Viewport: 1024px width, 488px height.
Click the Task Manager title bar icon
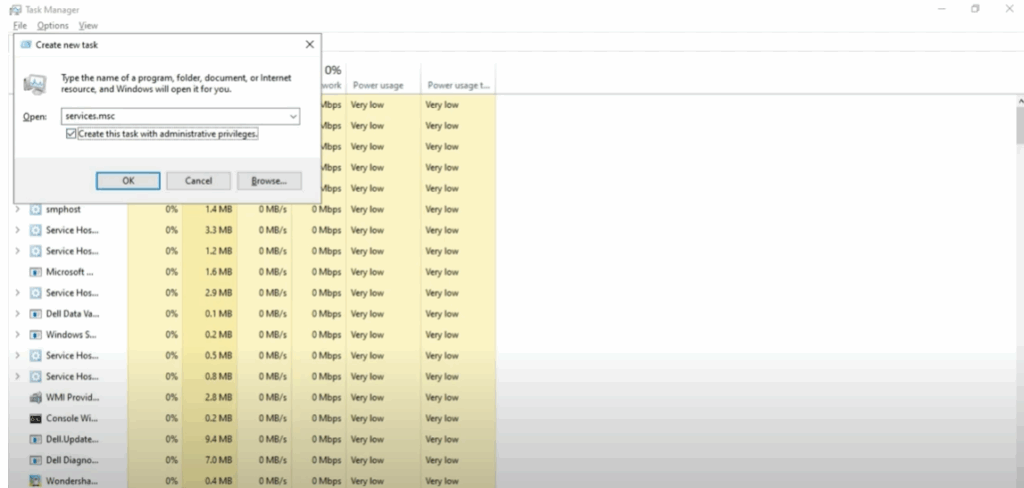[x=15, y=9]
